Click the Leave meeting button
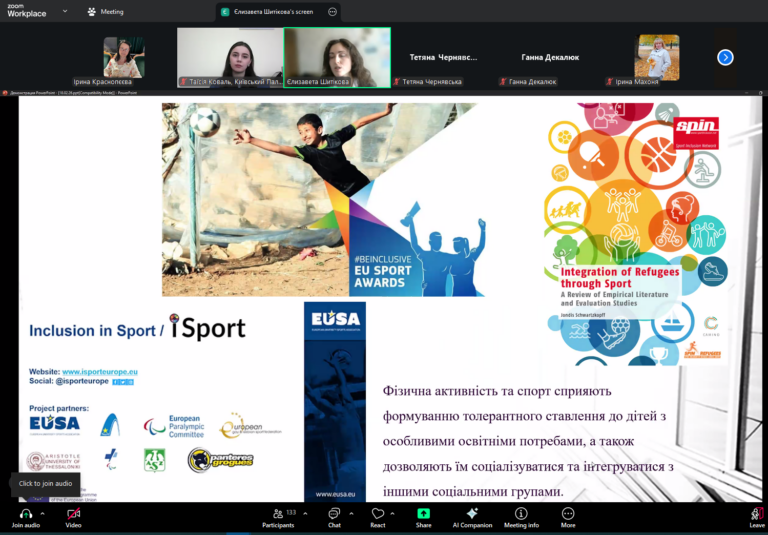 tap(756, 514)
